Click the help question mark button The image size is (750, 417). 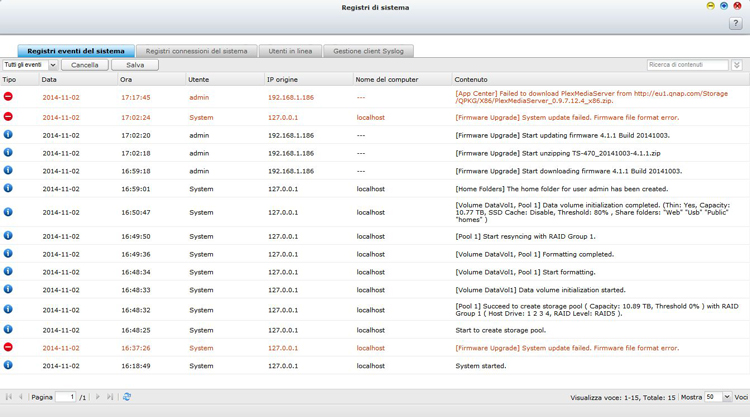[735, 24]
